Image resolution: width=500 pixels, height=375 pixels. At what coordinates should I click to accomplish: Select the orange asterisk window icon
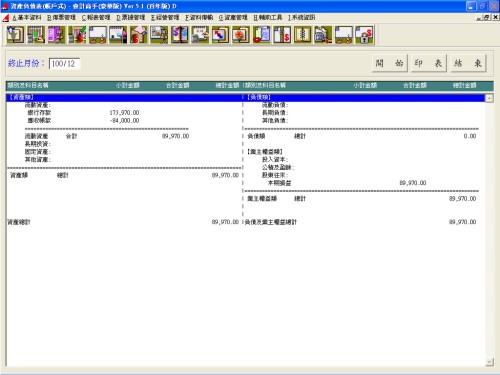click(x=241, y=35)
